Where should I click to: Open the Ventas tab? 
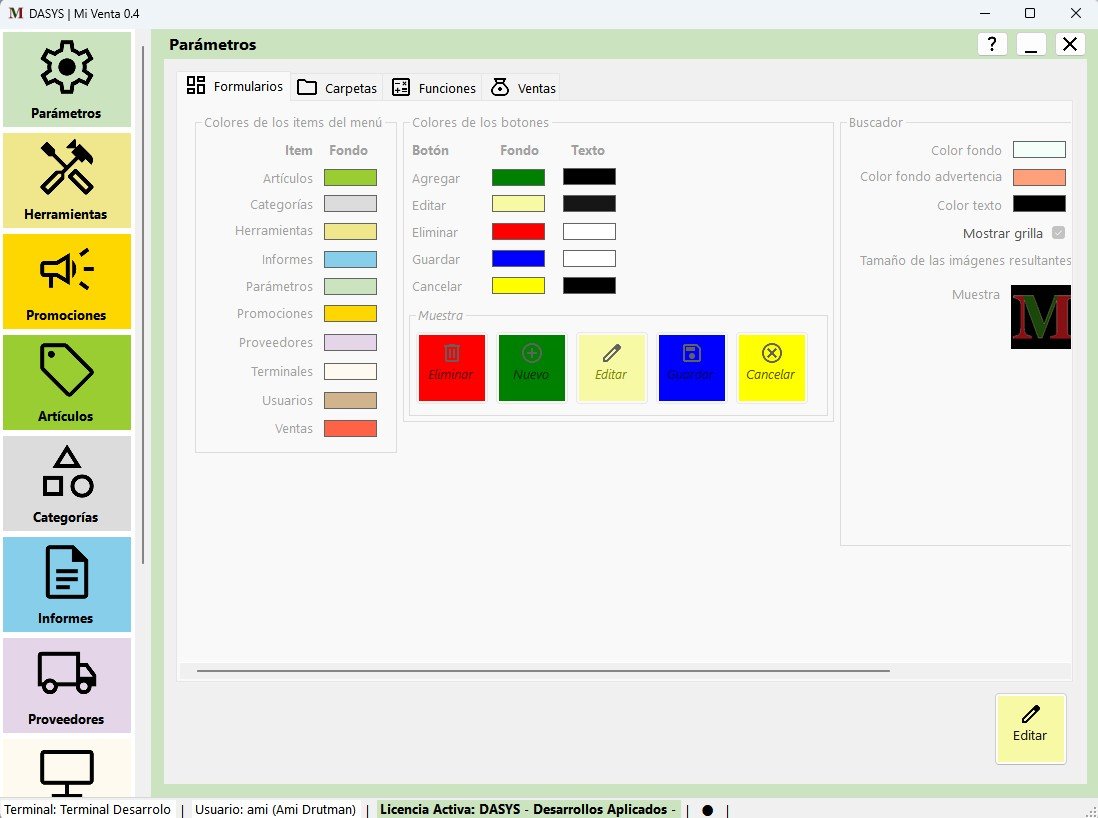point(523,88)
